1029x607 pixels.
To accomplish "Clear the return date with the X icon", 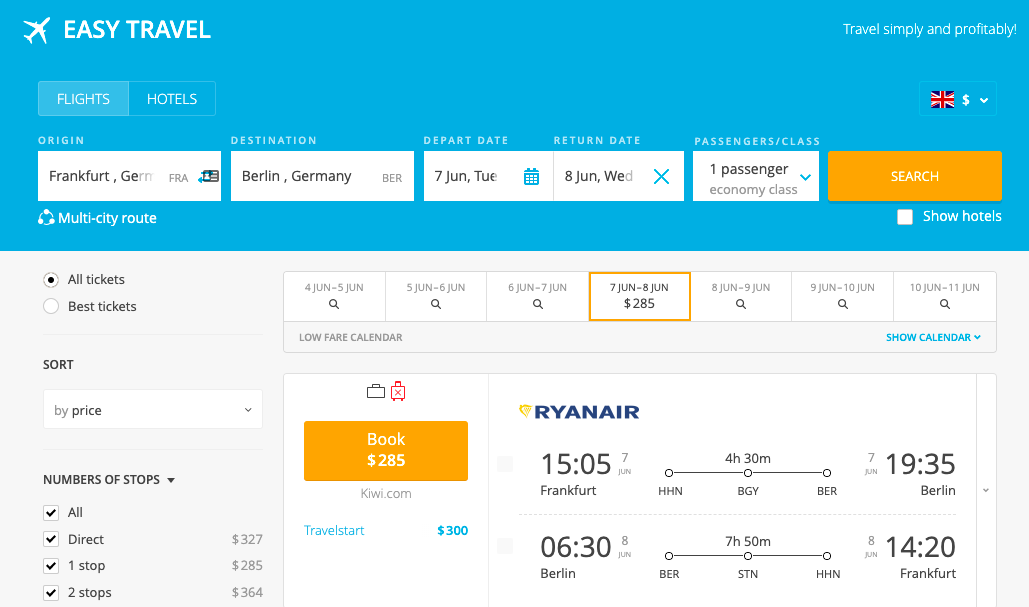I will [x=661, y=175].
